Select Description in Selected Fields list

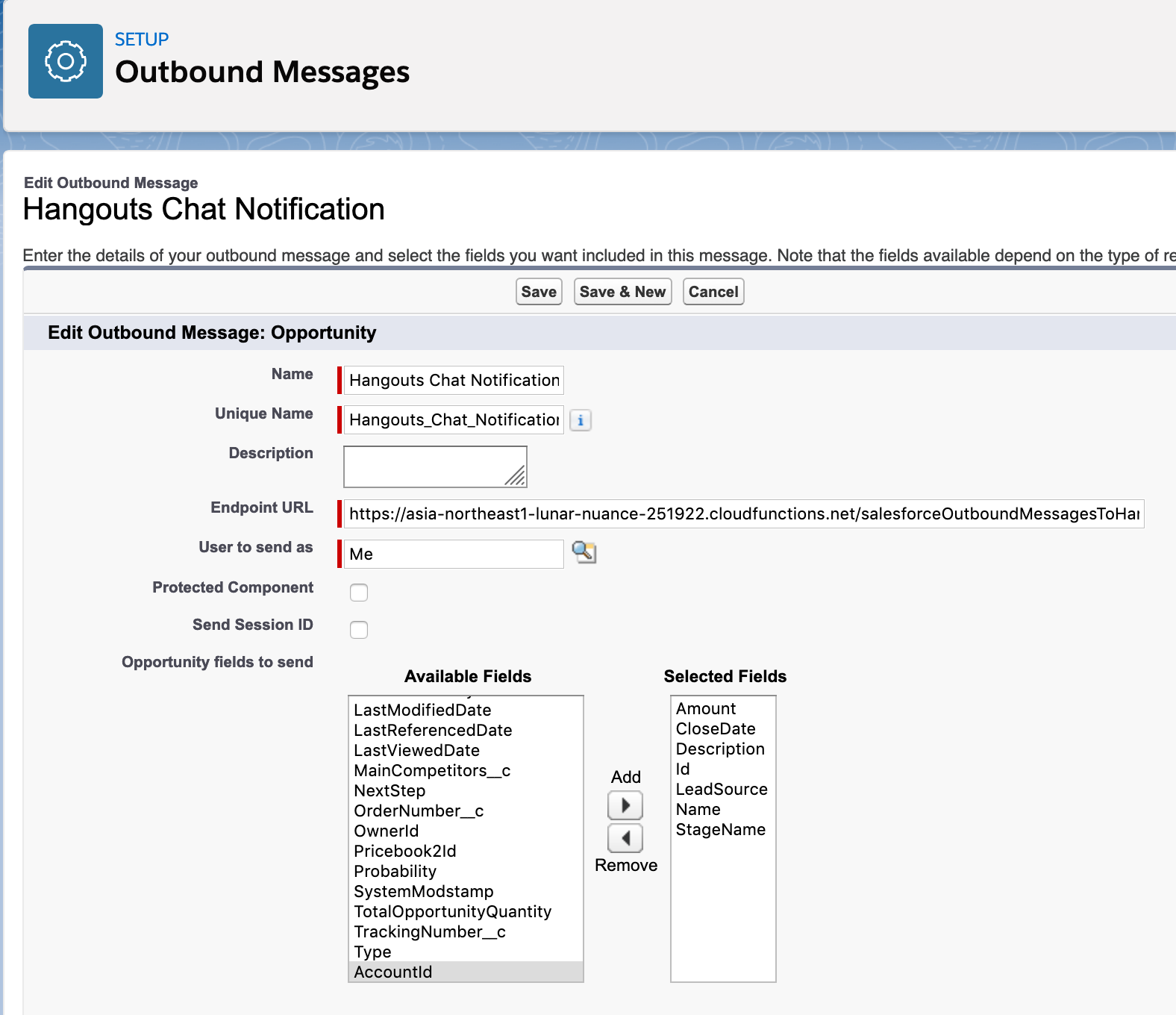[x=723, y=749]
